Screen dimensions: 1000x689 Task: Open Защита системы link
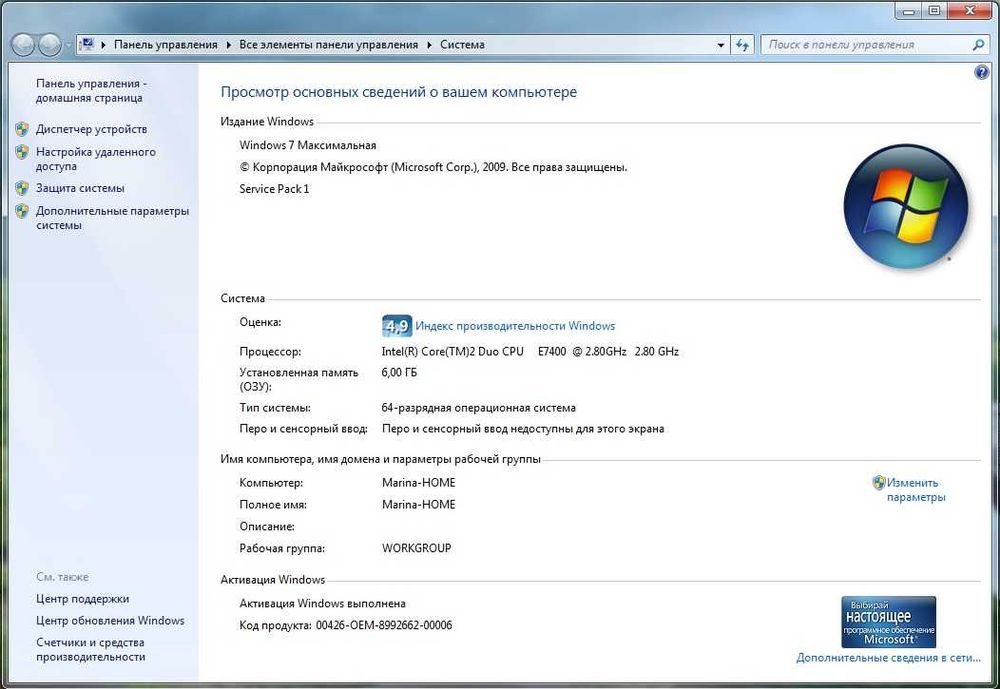click(x=80, y=188)
